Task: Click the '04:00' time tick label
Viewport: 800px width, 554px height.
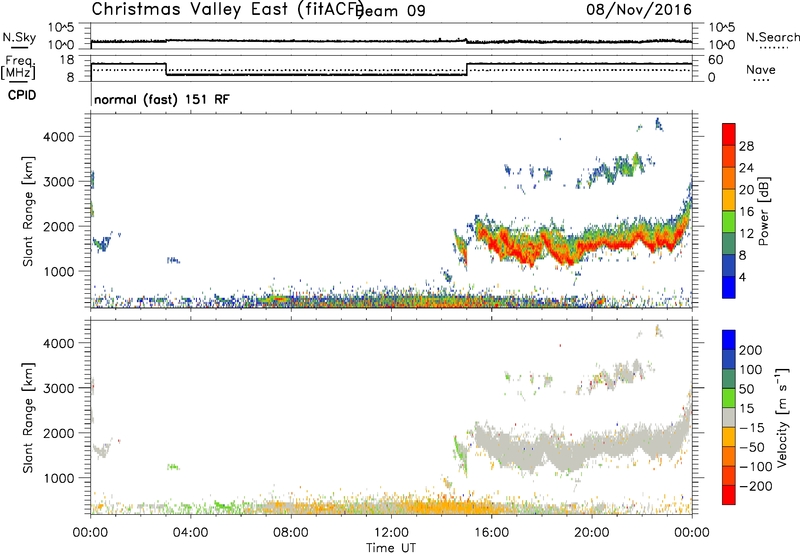Action: coord(190,533)
